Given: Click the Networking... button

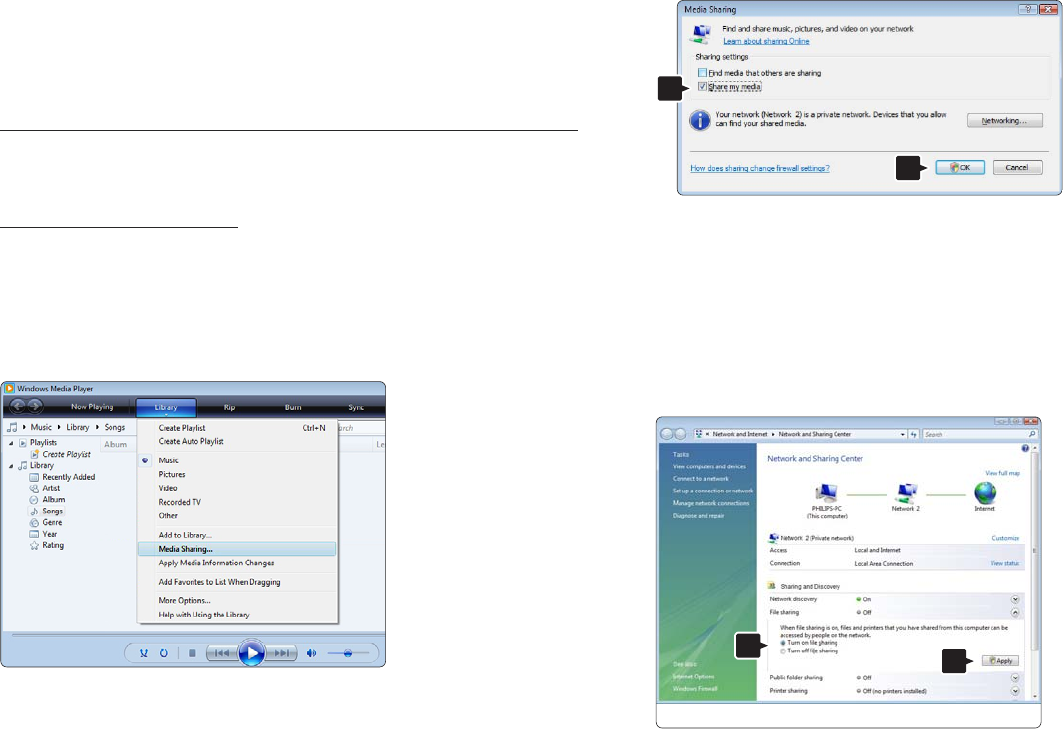Looking at the screenshot, I should [1004, 121].
